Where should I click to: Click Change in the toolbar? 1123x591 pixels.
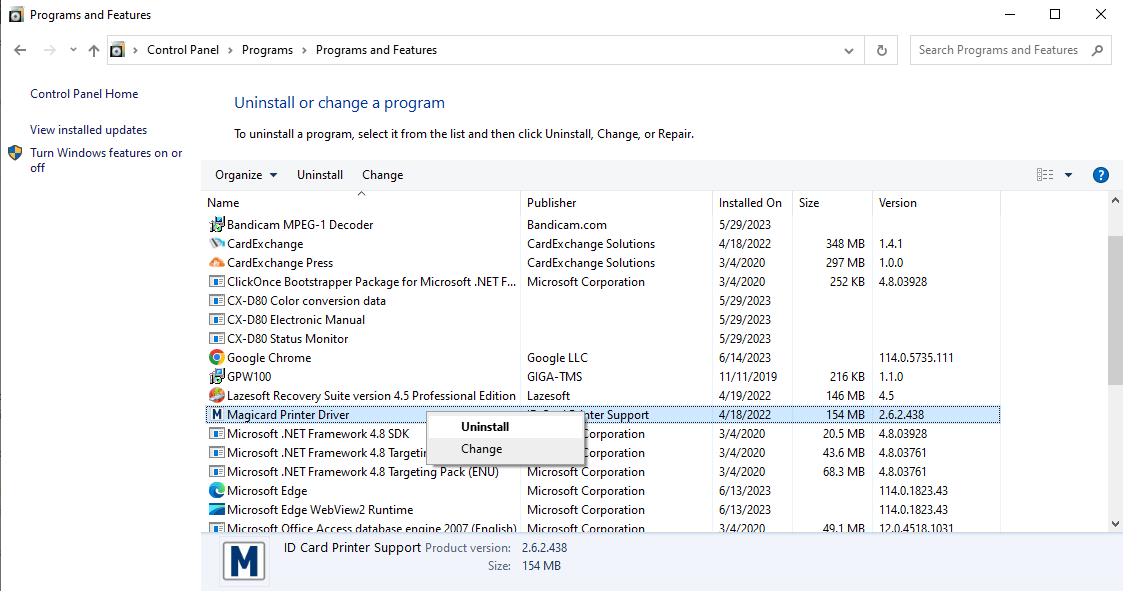click(x=382, y=175)
